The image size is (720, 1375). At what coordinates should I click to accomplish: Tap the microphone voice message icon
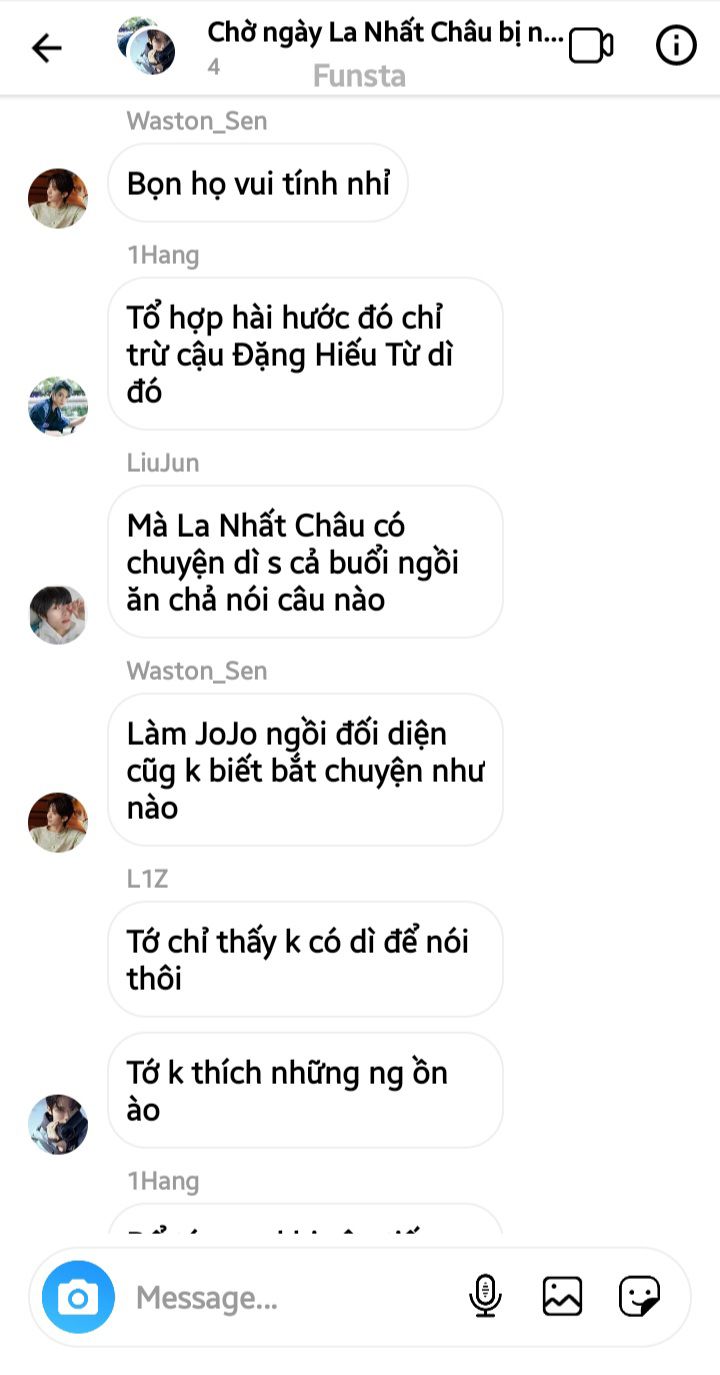click(485, 1296)
